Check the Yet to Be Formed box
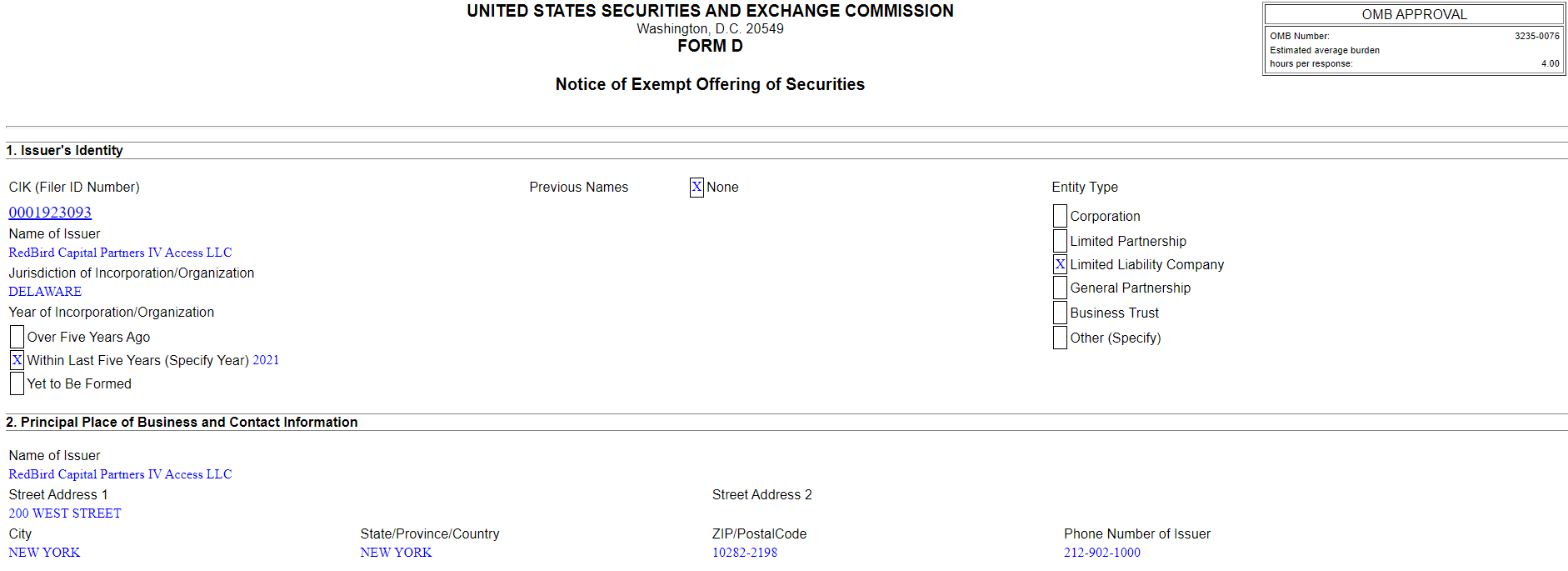1568x571 pixels. click(x=17, y=383)
